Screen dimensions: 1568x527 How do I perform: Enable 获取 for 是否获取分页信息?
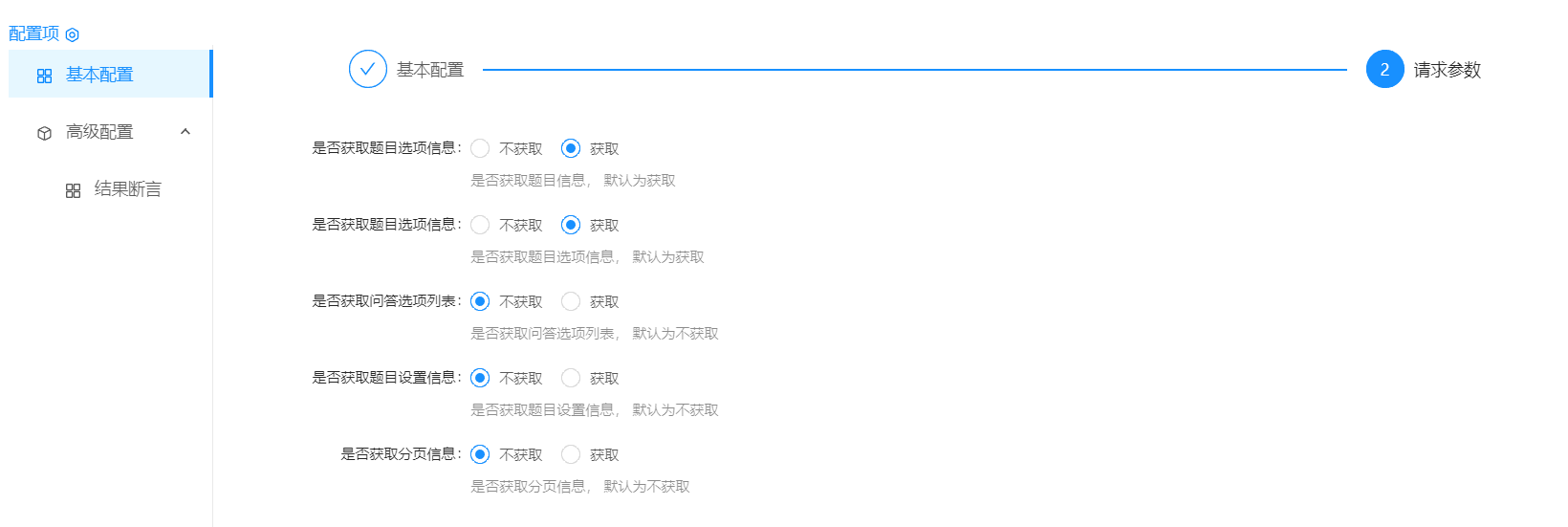coord(571,454)
